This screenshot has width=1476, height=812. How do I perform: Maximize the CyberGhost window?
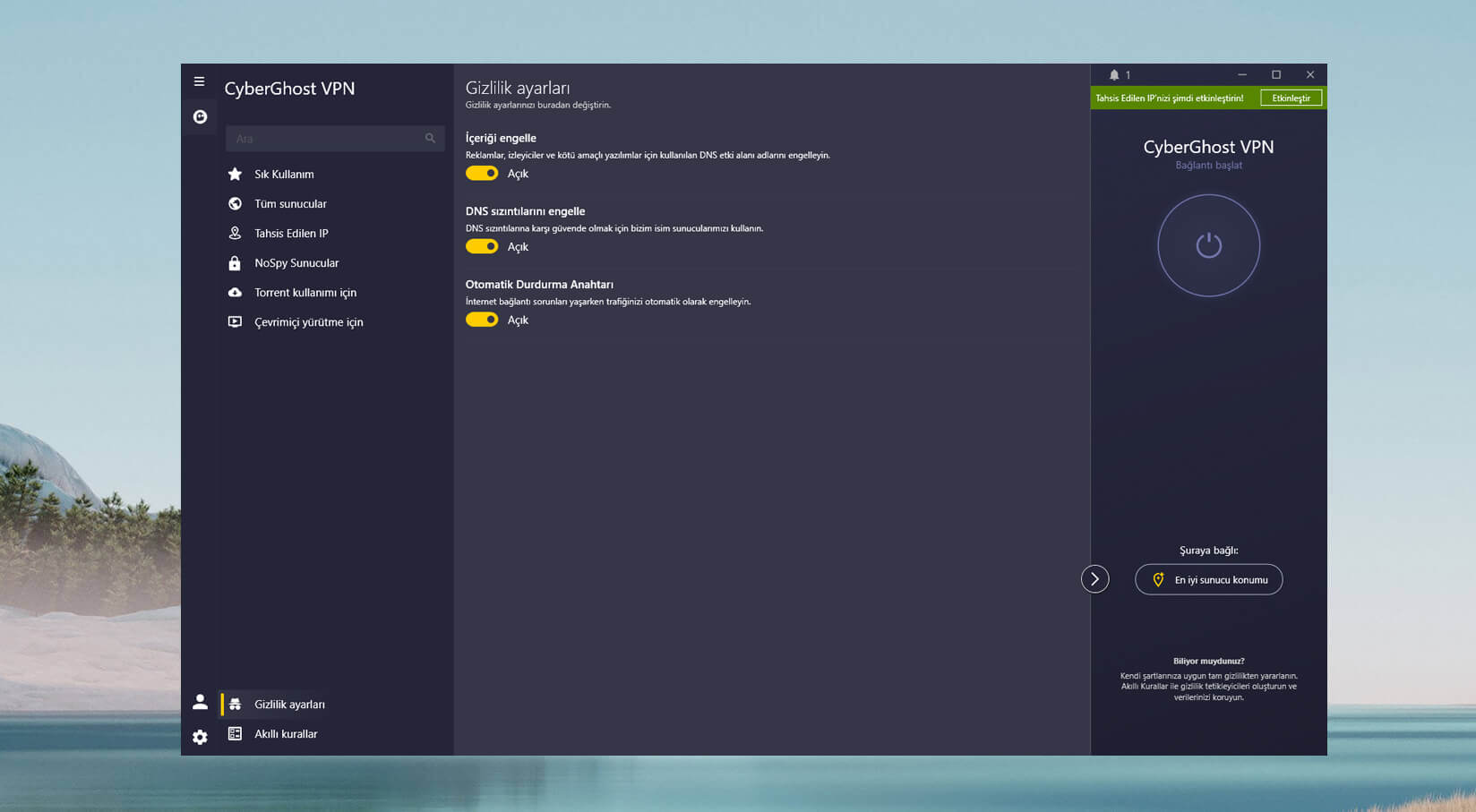click(x=1276, y=74)
